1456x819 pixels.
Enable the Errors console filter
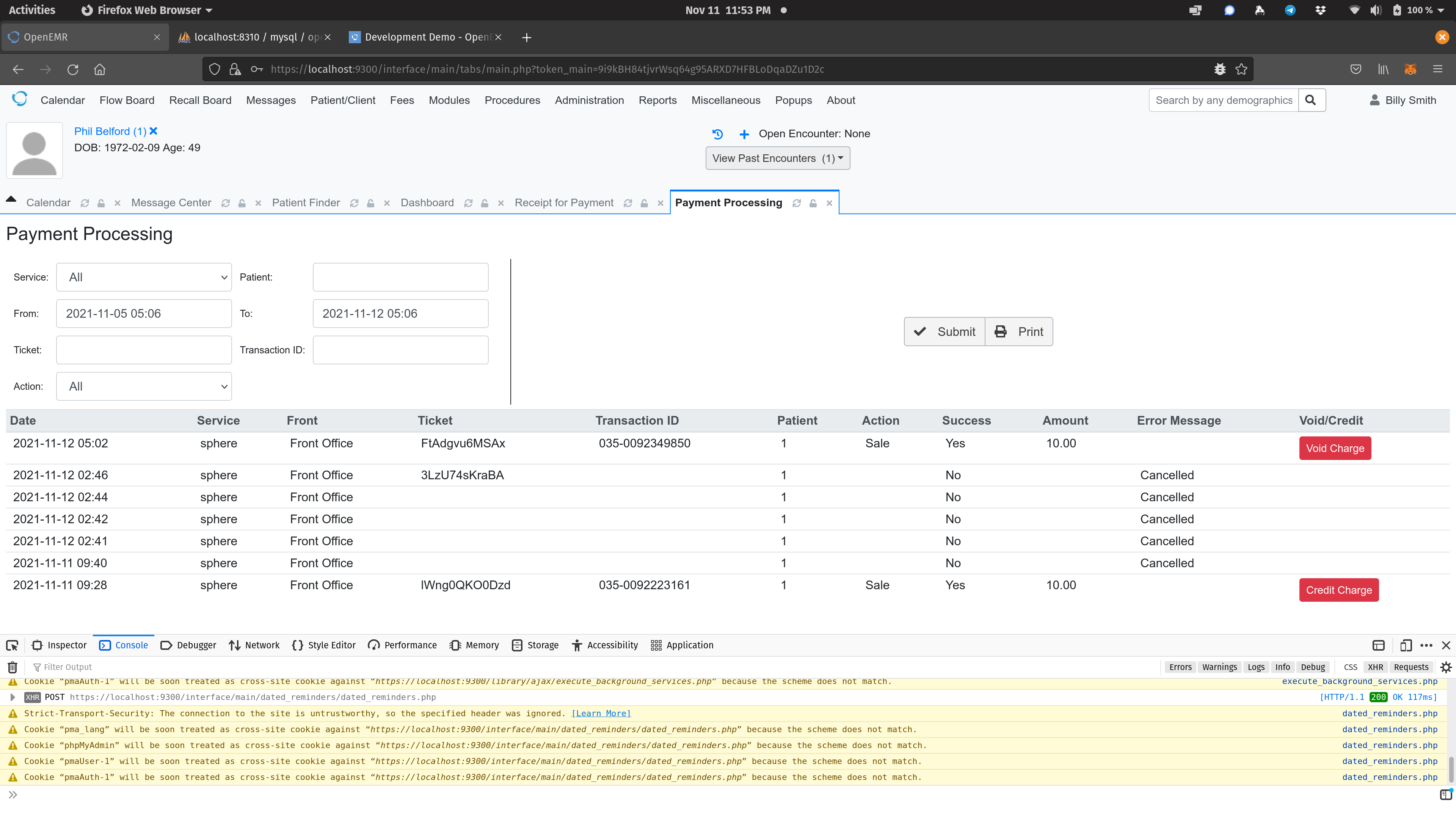pyautogui.click(x=1180, y=667)
